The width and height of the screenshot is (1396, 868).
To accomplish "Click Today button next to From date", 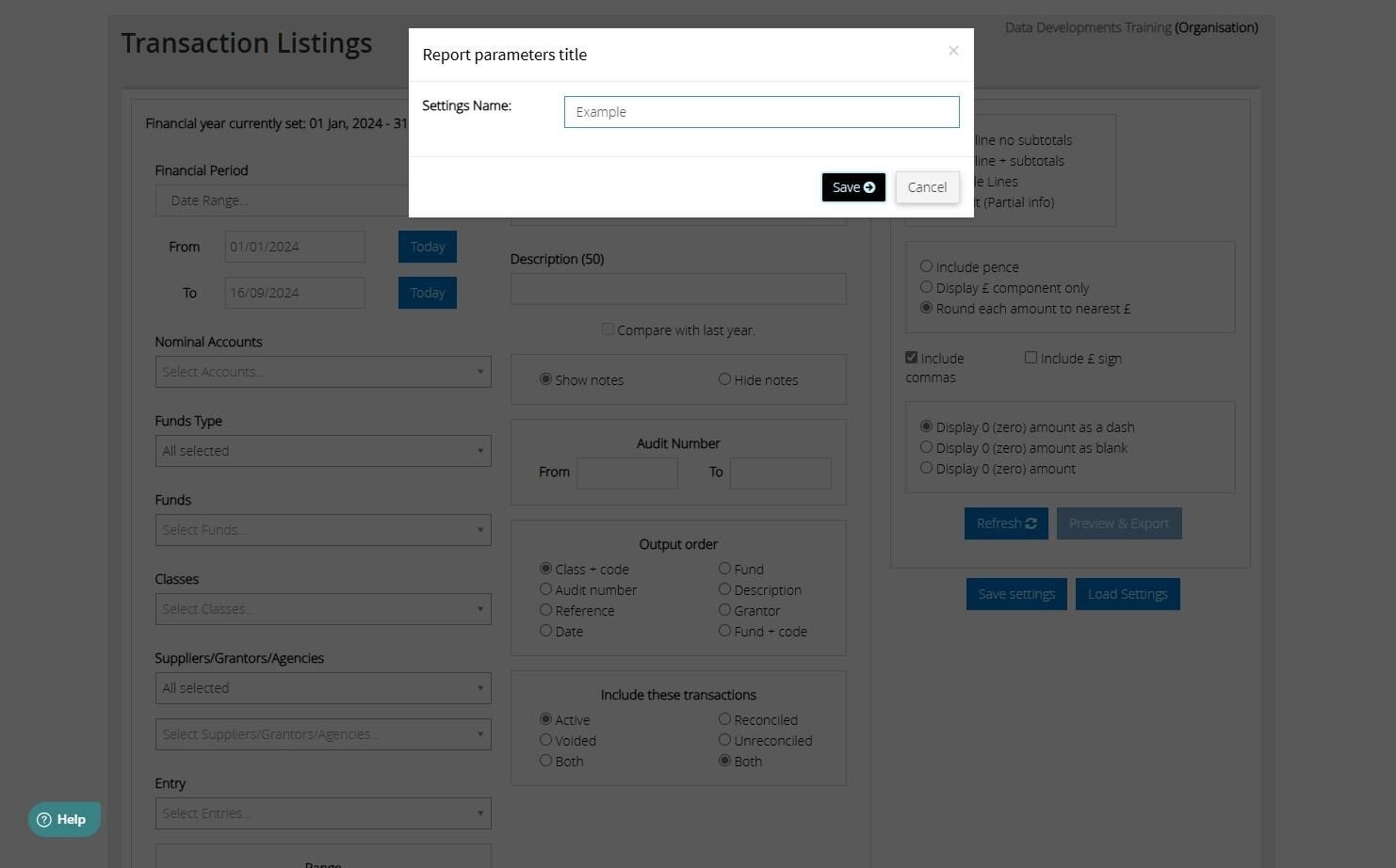I will click(x=428, y=247).
